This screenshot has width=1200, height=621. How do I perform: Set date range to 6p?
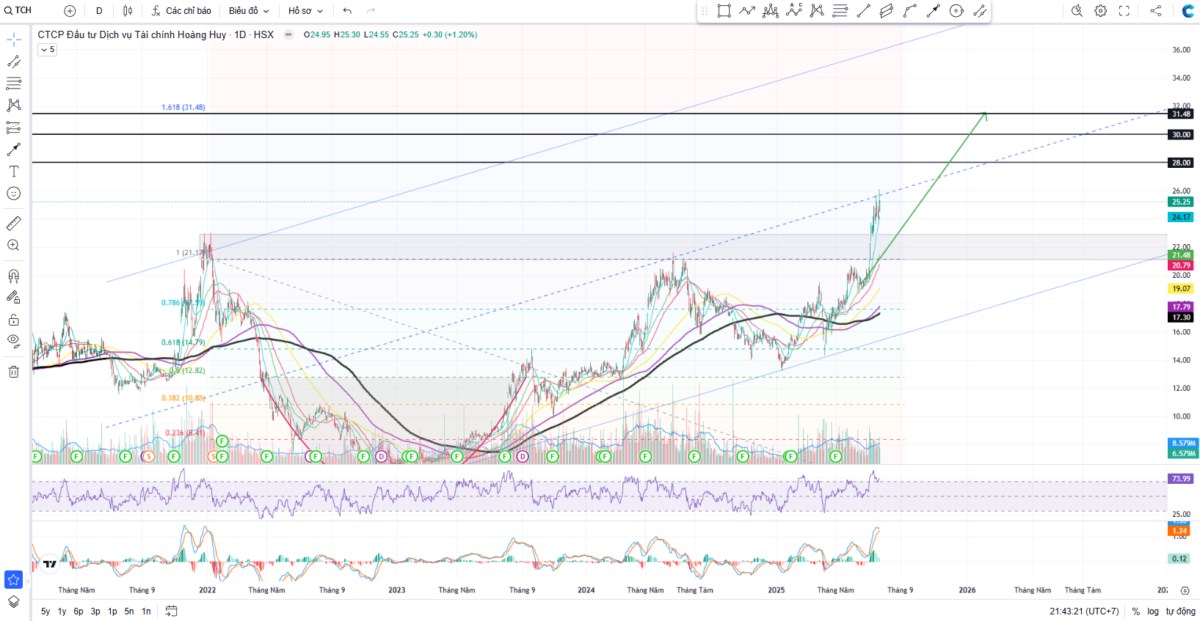78,611
